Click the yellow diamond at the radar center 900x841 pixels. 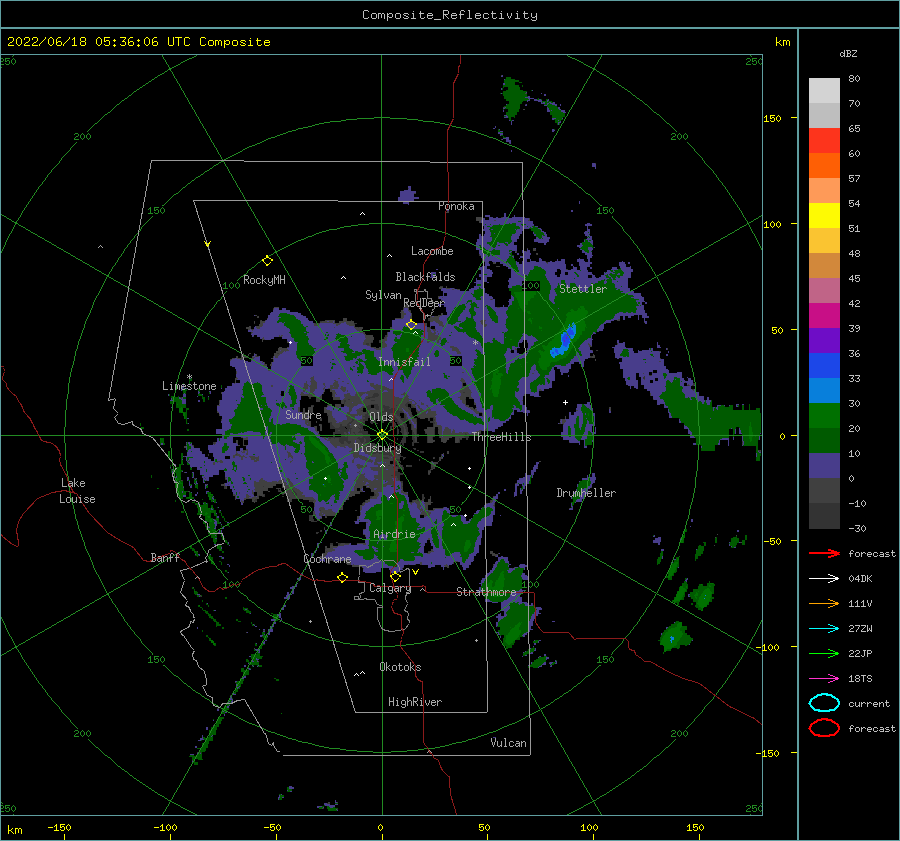[x=382, y=435]
